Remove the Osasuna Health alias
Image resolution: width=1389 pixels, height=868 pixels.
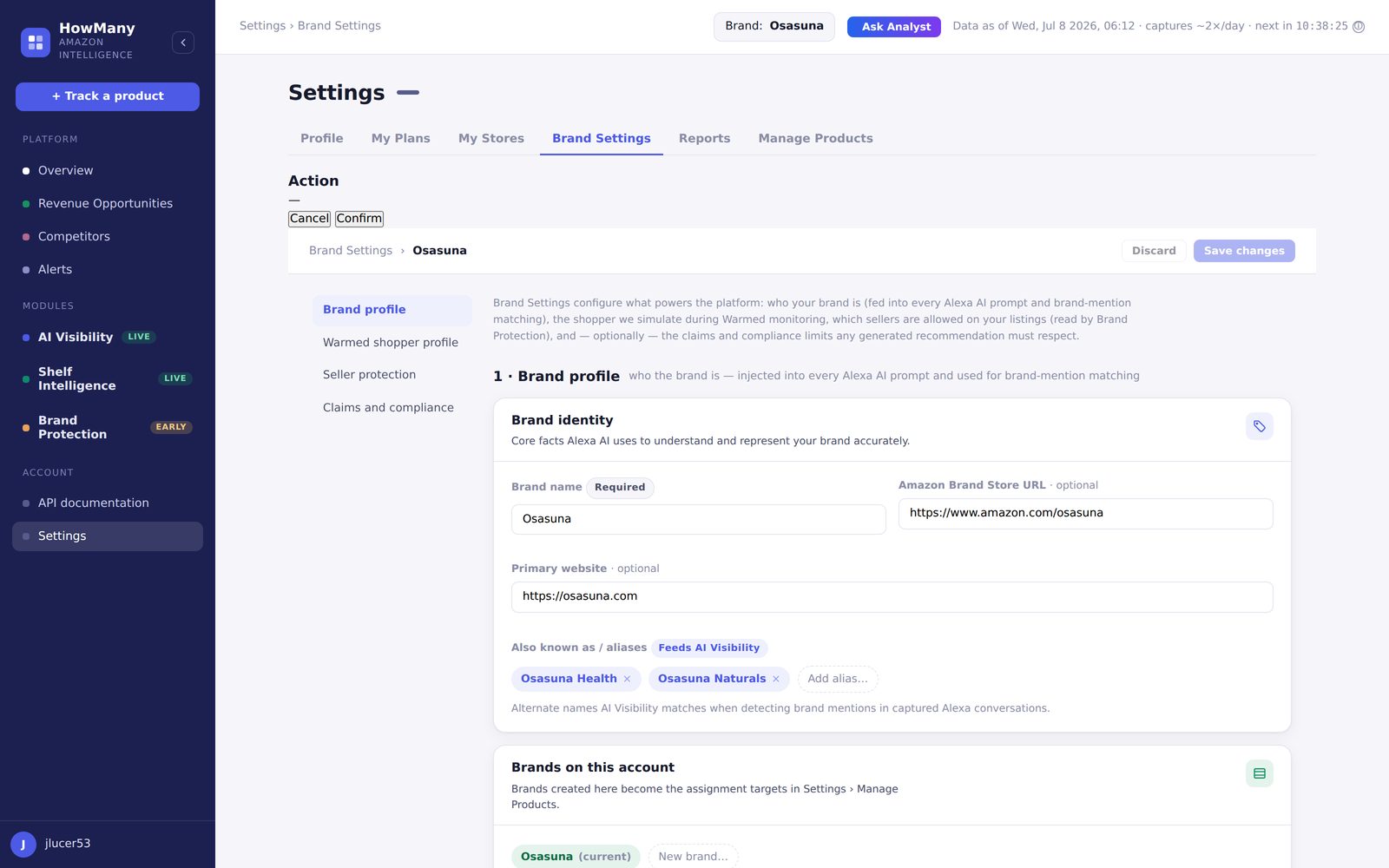pyautogui.click(x=627, y=679)
